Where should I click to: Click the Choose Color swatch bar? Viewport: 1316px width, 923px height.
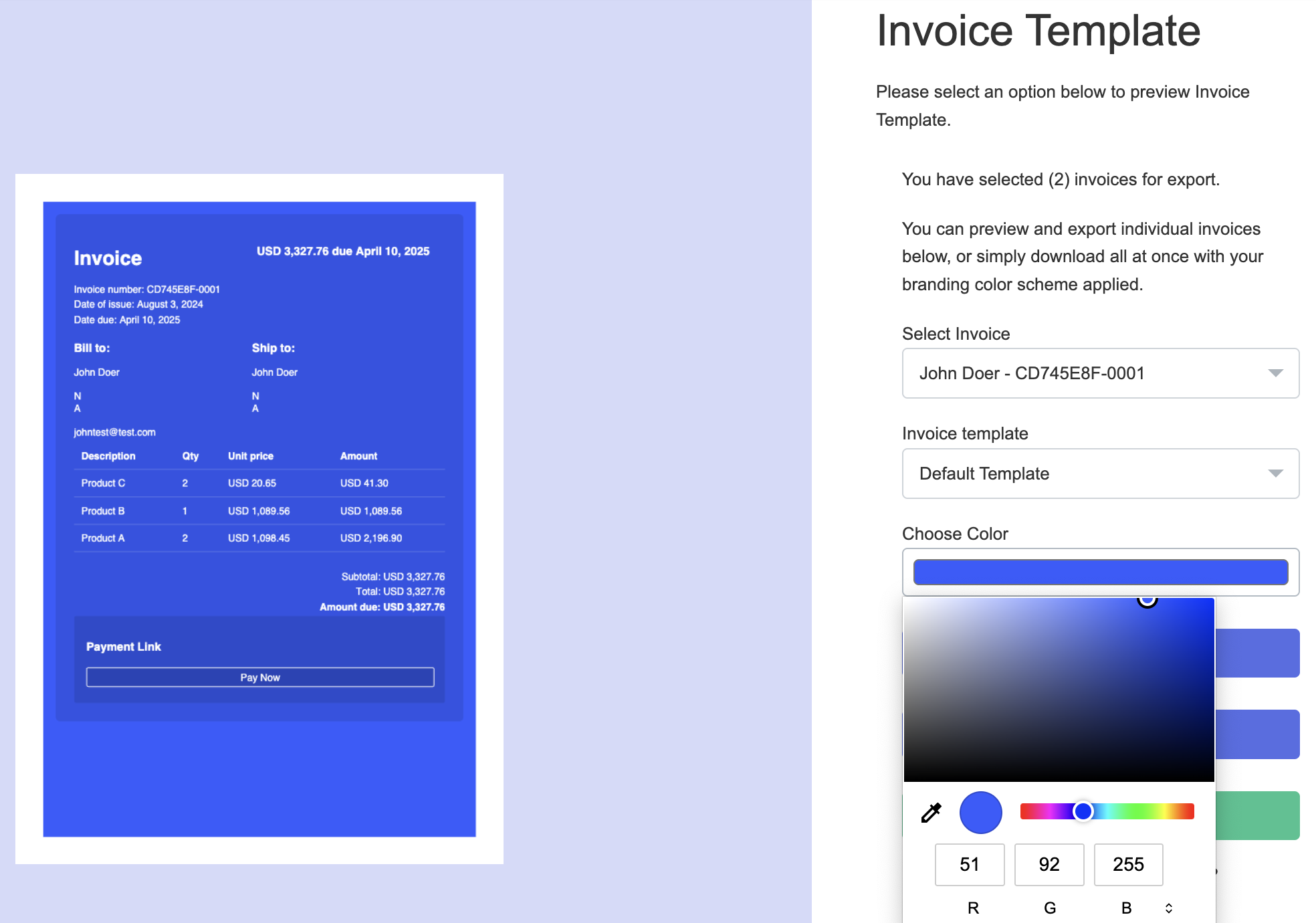1100,572
